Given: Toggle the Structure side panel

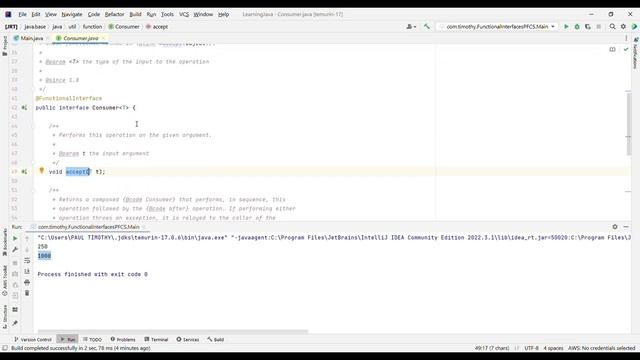Looking at the screenshot, I should point(5,317).
